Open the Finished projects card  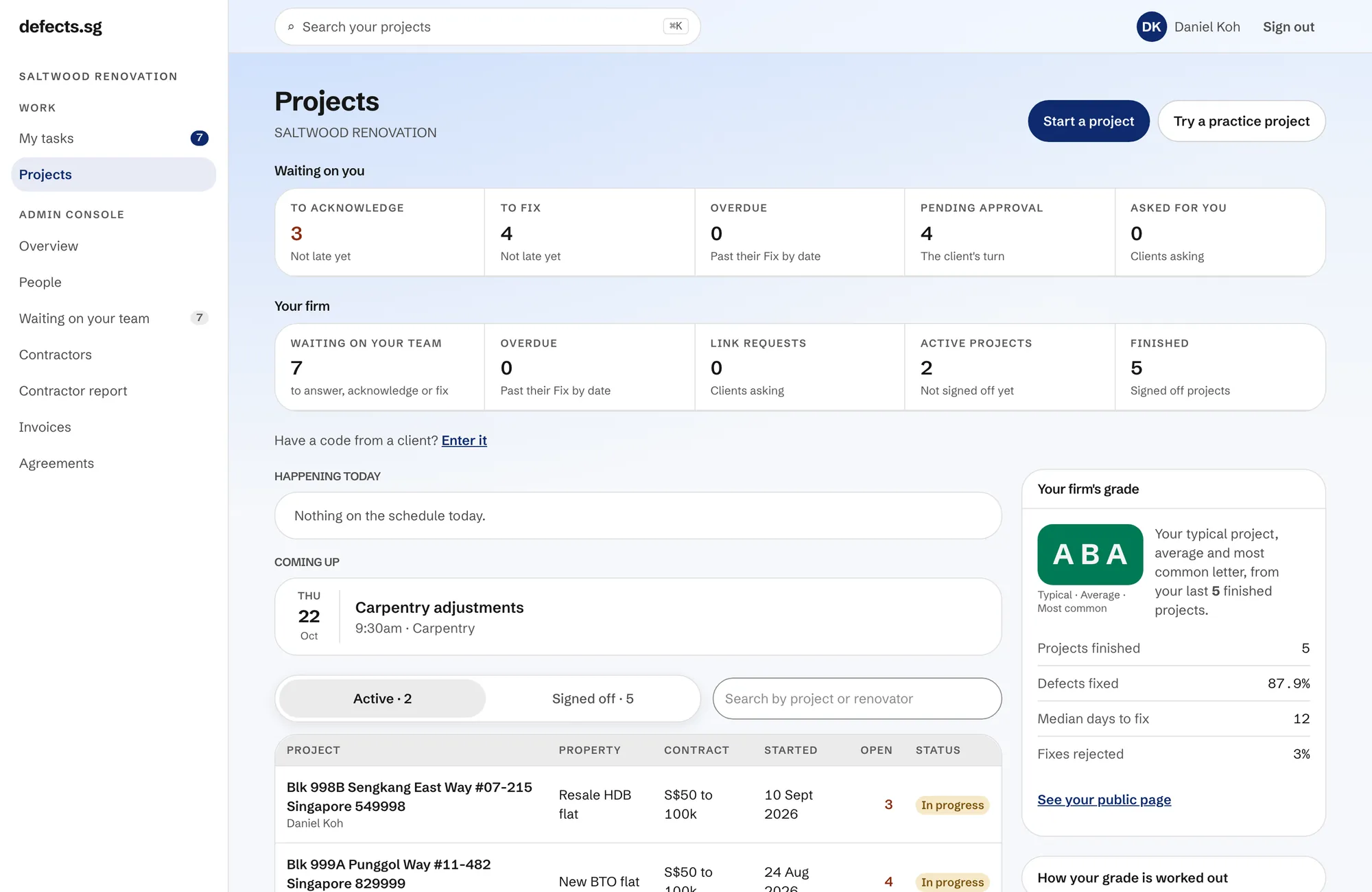(1220, 367)
